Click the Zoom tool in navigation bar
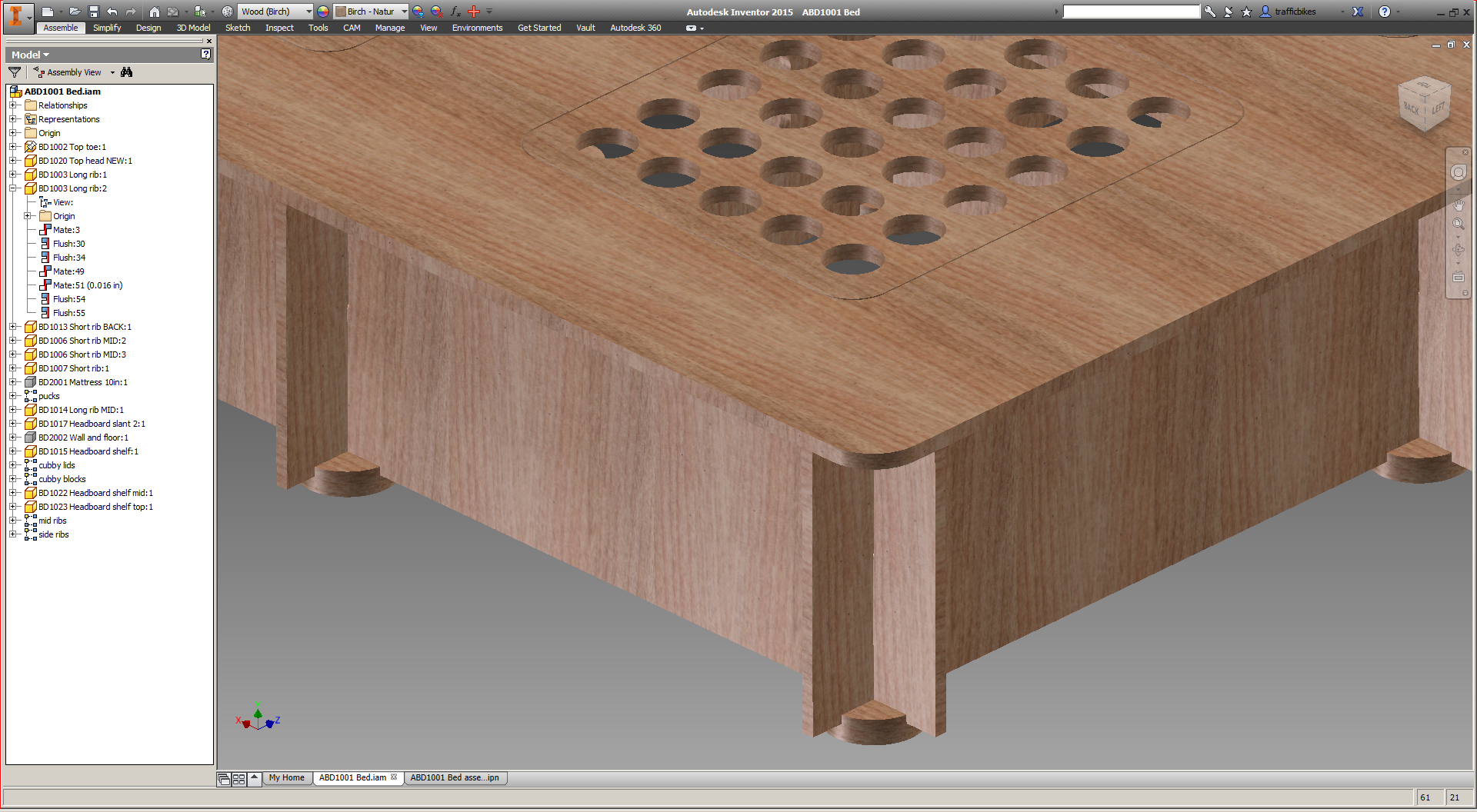The height and width of the screenshot is (812, 1477). point(1458,225)
